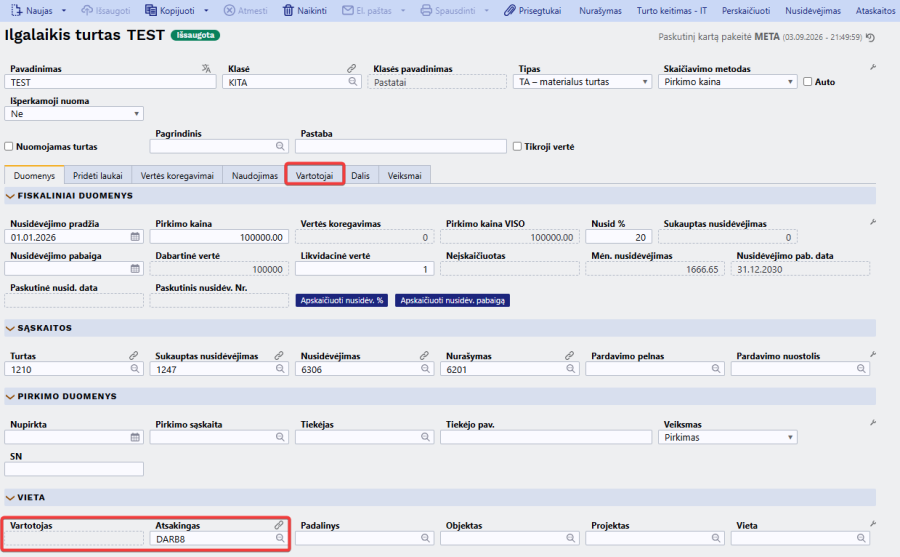Click the Likvidacinė vertė input field
This screenshot has width=900, height=557.
[364, 269]
